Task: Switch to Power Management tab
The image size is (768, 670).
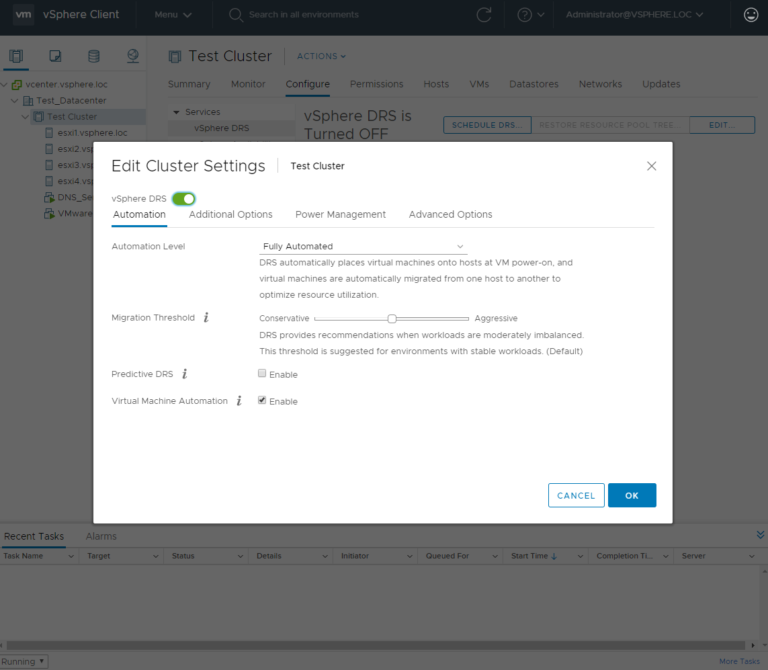Action: (340, 215)
